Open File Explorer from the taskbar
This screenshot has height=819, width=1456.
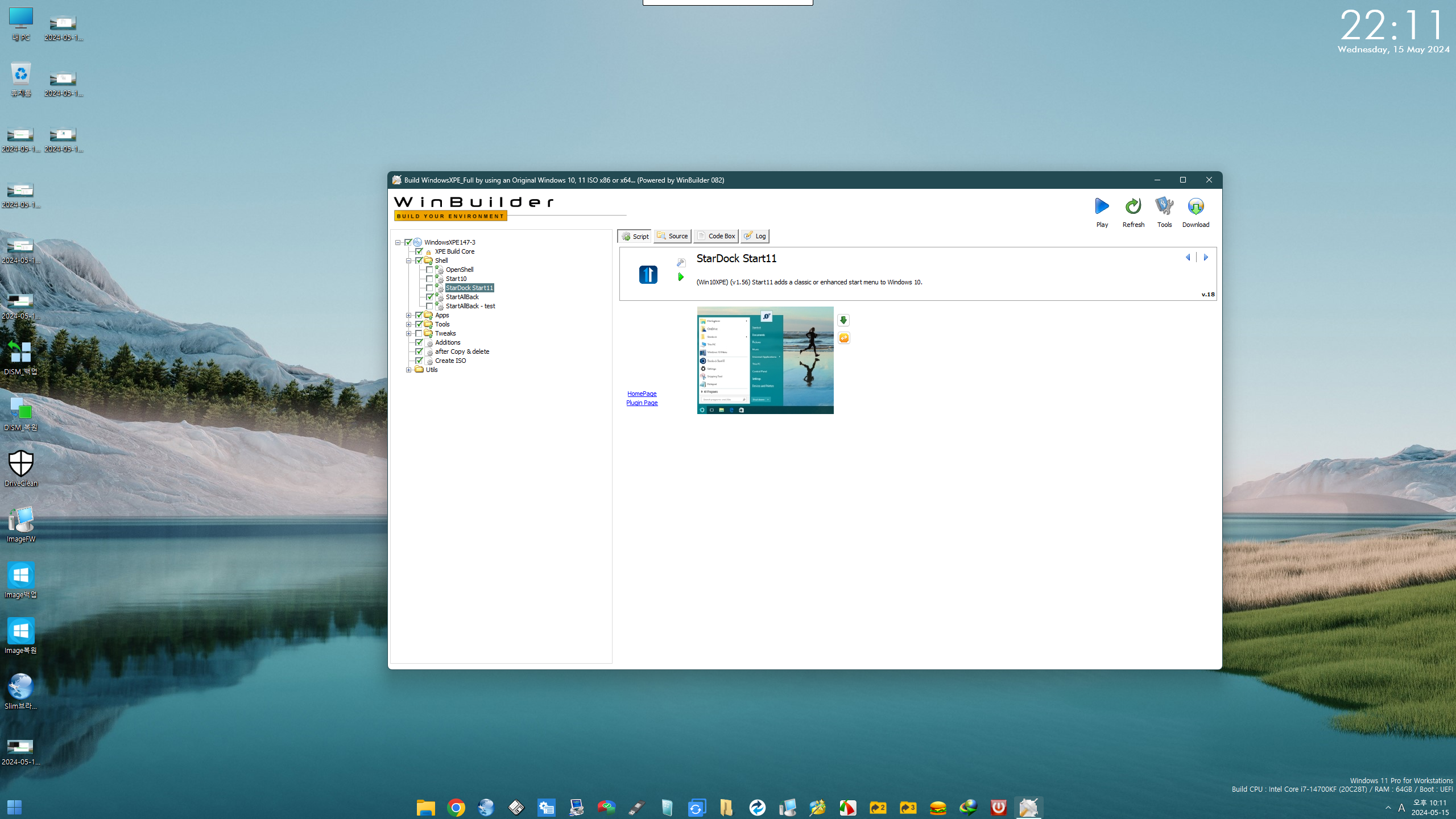click(x=425, y=807)
